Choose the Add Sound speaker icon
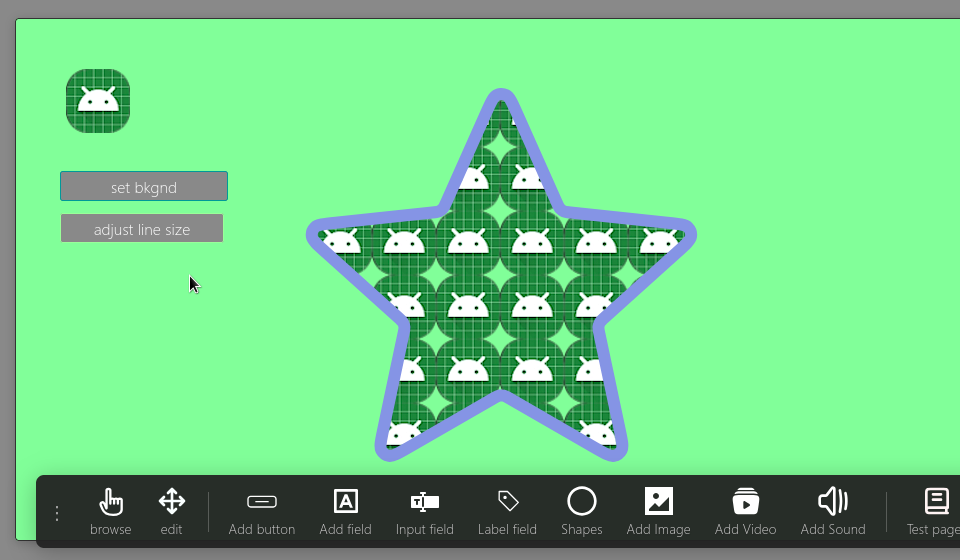Image resolution: width=960 pixels, height=560 pixels. coord(832,511)
